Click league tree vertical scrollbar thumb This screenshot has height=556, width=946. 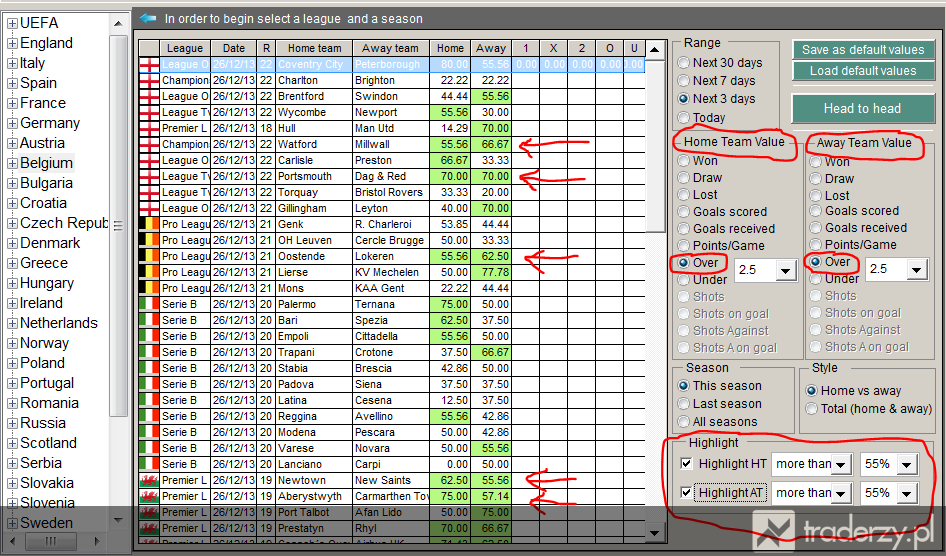coord(118,226)
